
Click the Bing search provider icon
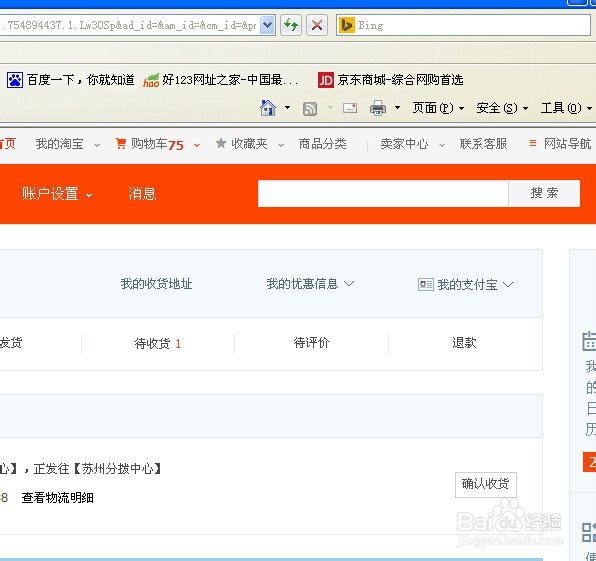pos(346,25)
